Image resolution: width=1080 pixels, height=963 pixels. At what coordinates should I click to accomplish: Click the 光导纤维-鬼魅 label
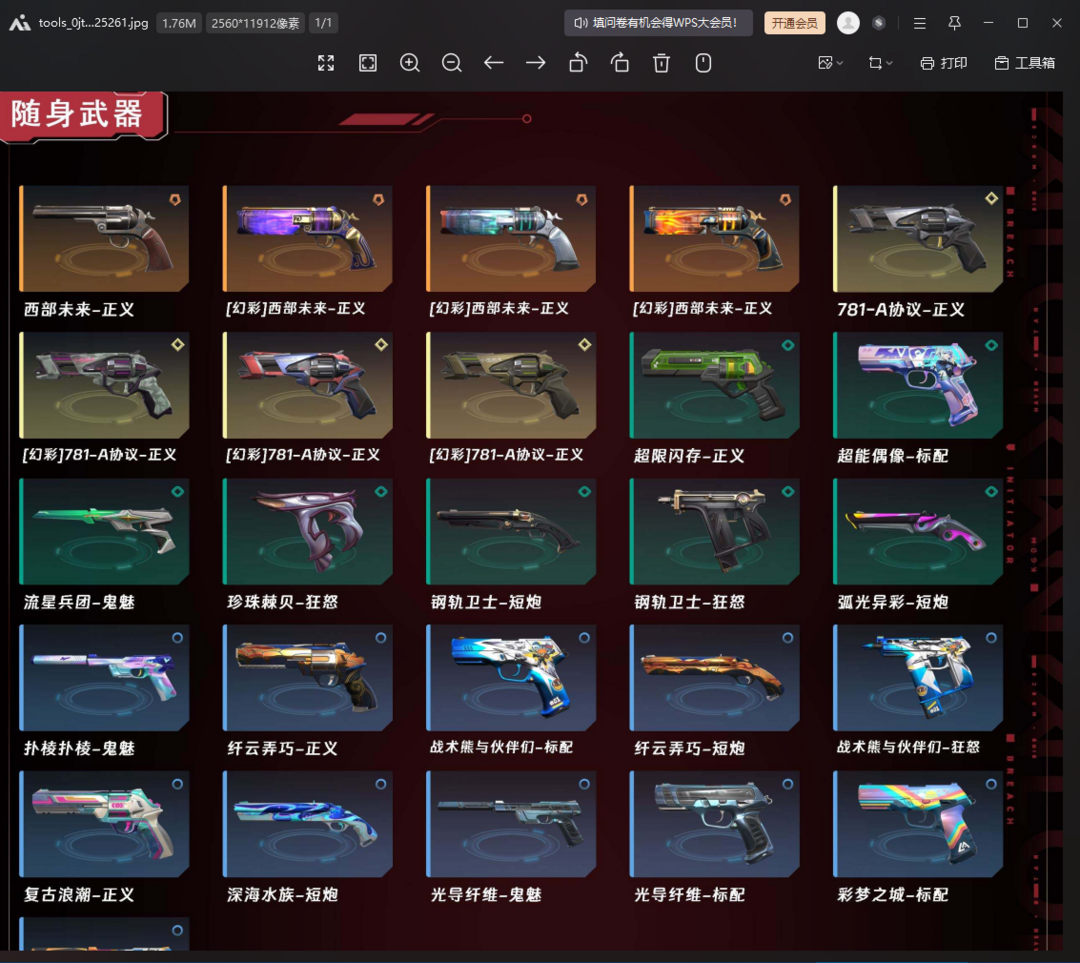click(486, 895)
